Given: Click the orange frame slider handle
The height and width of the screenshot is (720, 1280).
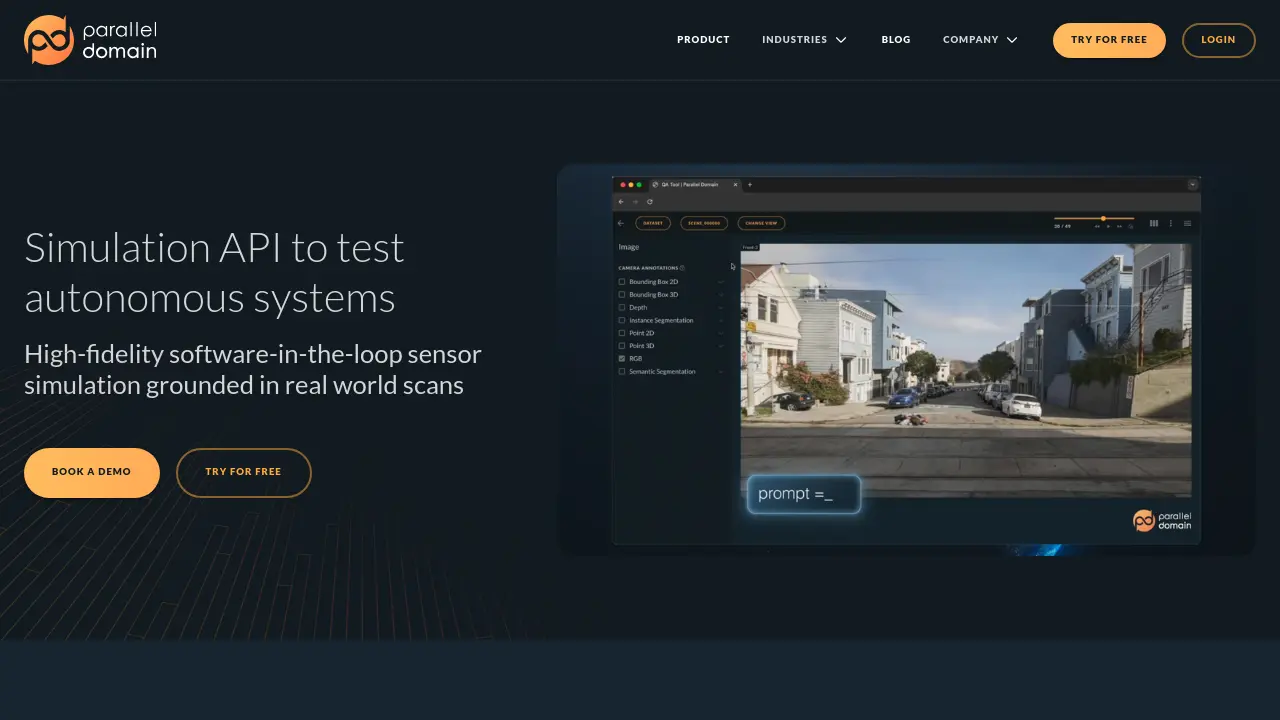Looking at the screenshot, I should tap(1103, 218).
